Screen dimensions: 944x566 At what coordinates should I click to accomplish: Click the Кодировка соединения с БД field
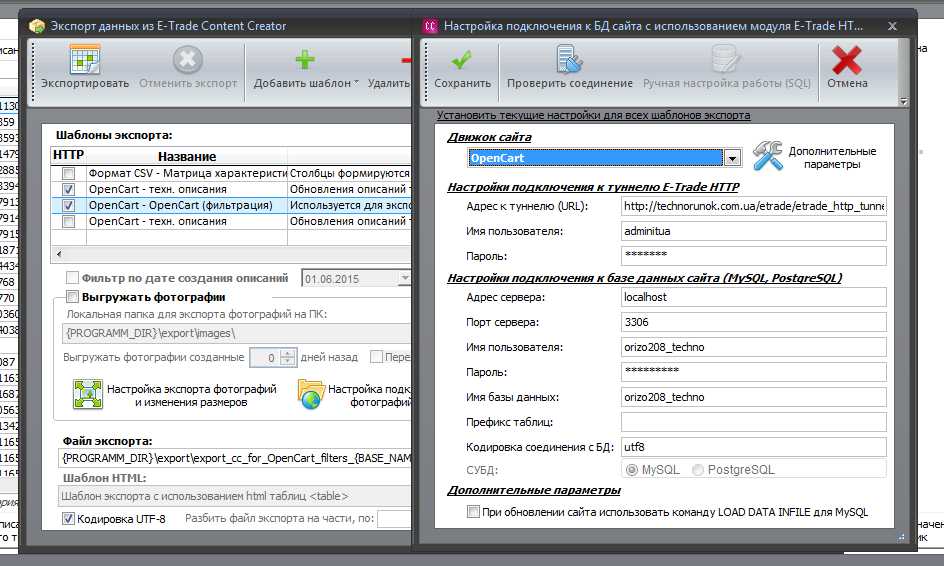pos(753,447)
